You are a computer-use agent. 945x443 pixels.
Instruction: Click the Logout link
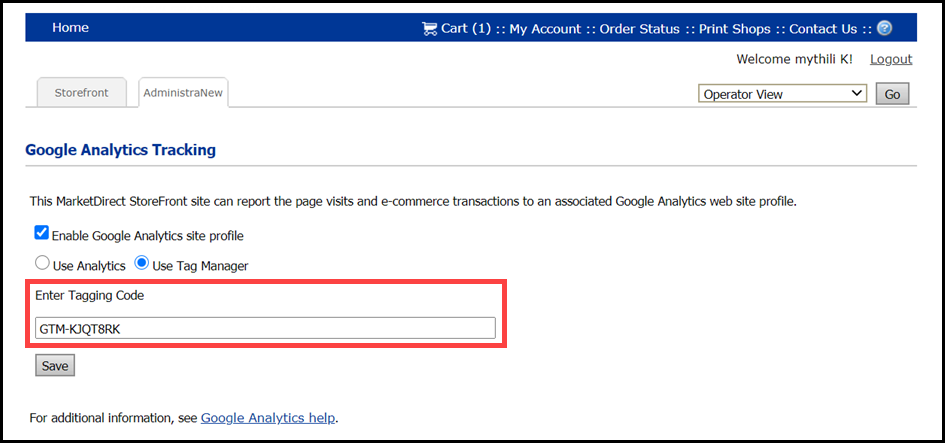click(x=891, y=59)
